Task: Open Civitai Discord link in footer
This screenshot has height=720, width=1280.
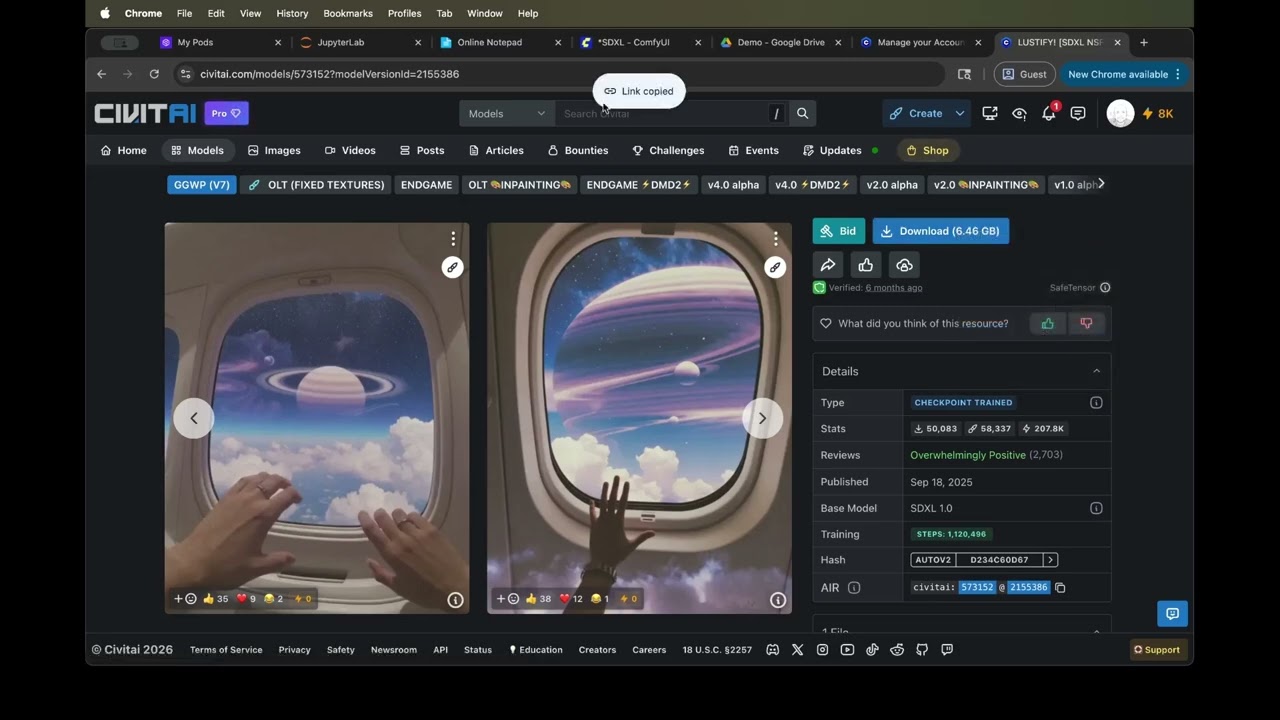Action: [x=773, y=650]
